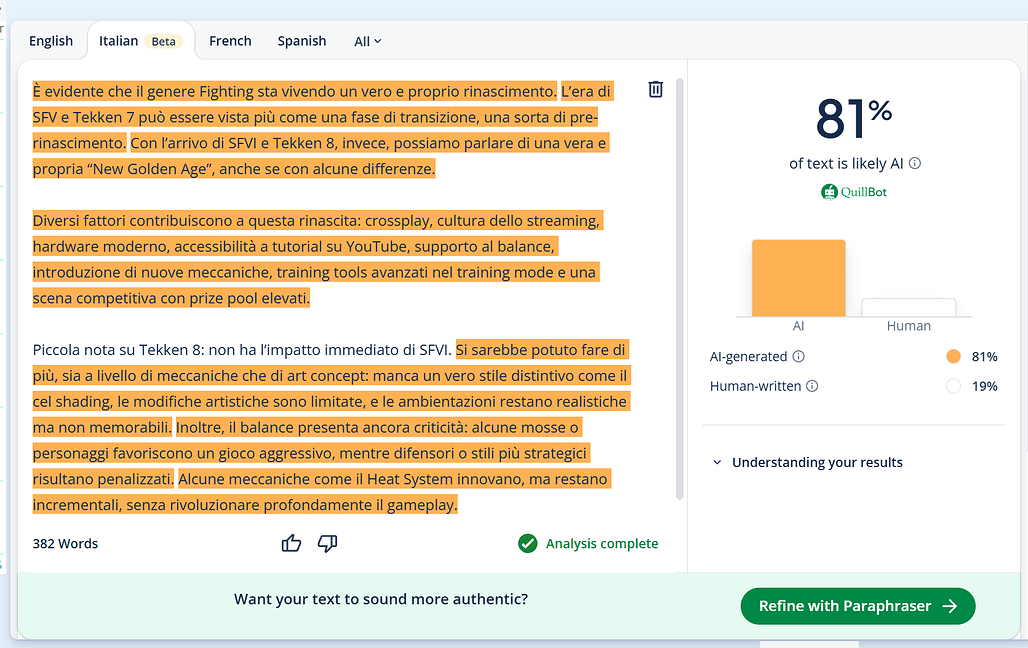Click the 'Beta' badge on Italian tab
The image size is (1028, 648).
[163, 41]
